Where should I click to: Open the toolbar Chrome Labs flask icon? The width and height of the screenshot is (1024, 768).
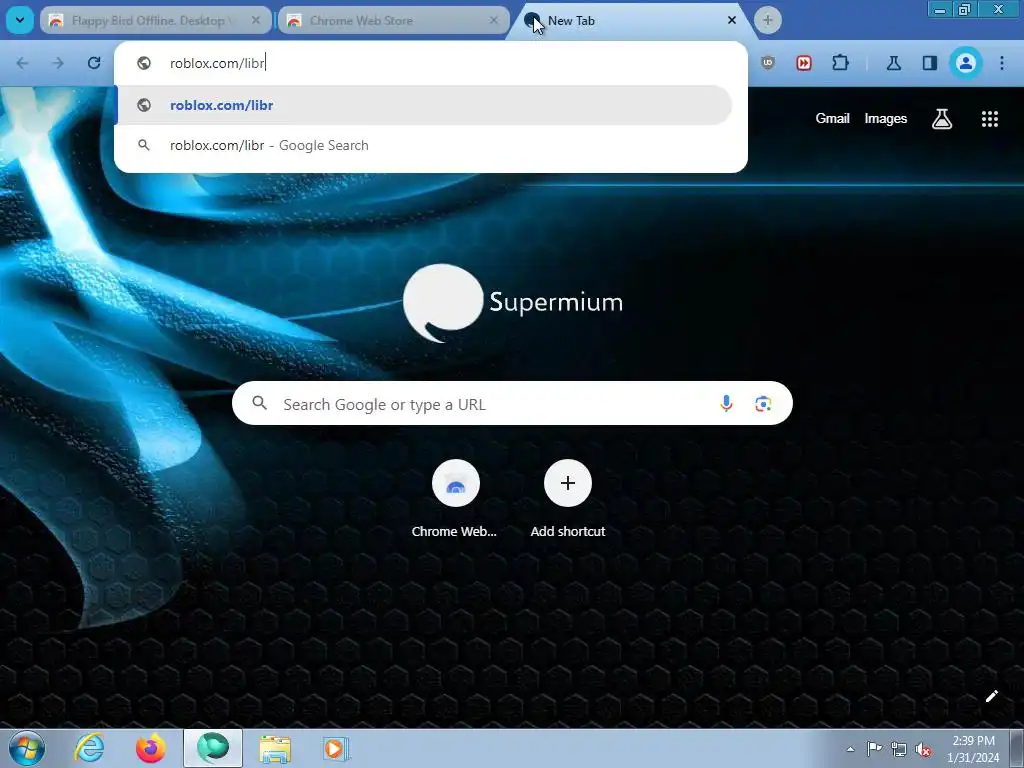coord(894,63)
